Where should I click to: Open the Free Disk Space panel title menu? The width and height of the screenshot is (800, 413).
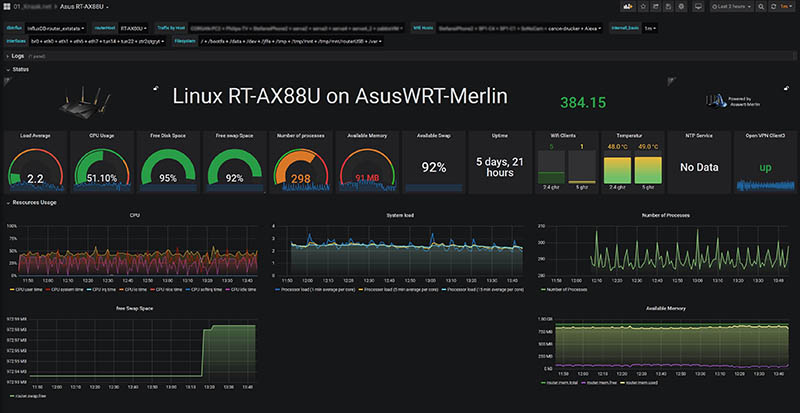pos(168,136)
